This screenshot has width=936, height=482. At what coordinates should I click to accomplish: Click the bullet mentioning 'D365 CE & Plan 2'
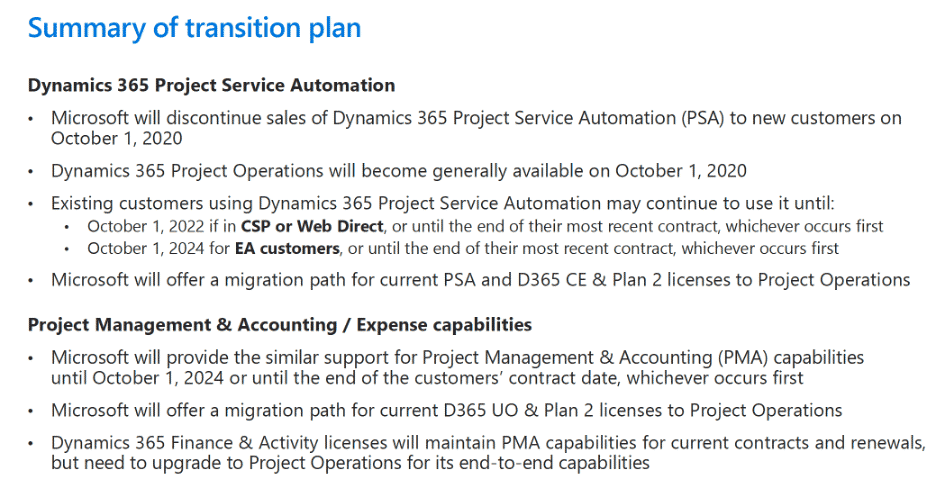[x=480, y=280]
